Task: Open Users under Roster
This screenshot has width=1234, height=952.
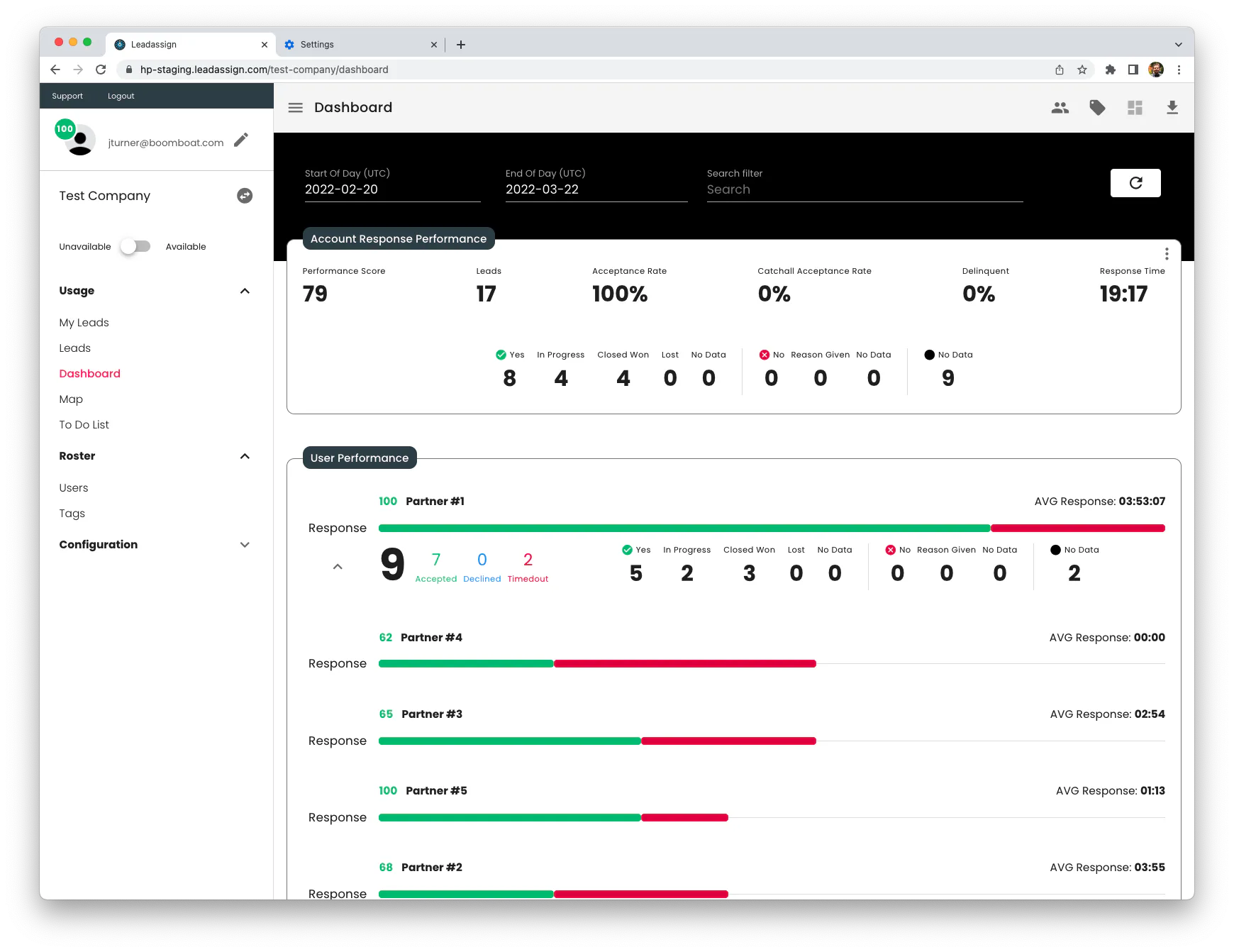Action: tap(74, 488)
